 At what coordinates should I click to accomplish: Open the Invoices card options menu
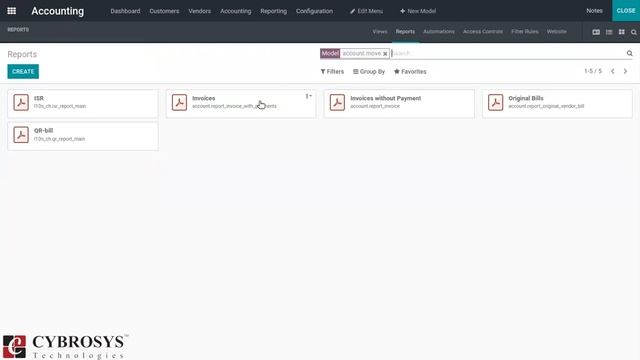308,96
